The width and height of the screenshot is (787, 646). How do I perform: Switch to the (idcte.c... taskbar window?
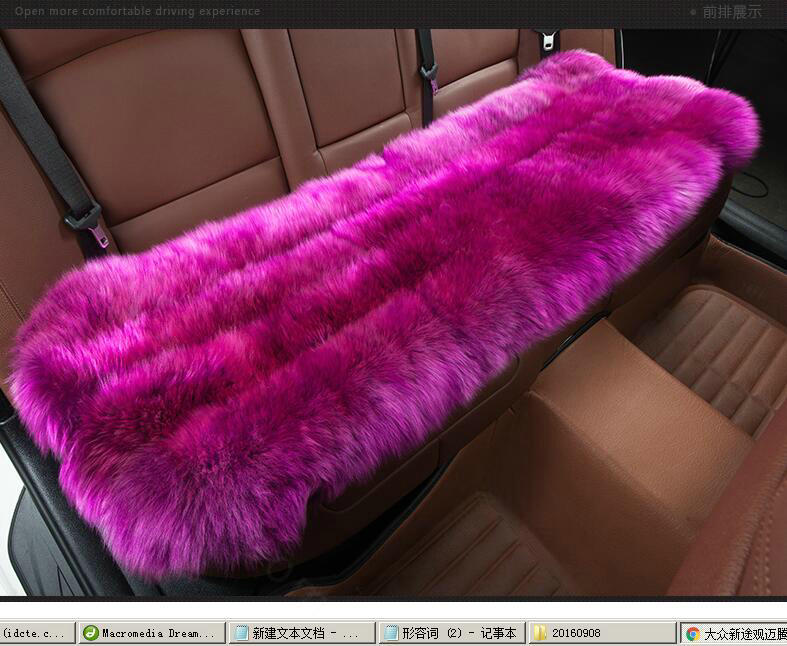click(x=36, y=633)
